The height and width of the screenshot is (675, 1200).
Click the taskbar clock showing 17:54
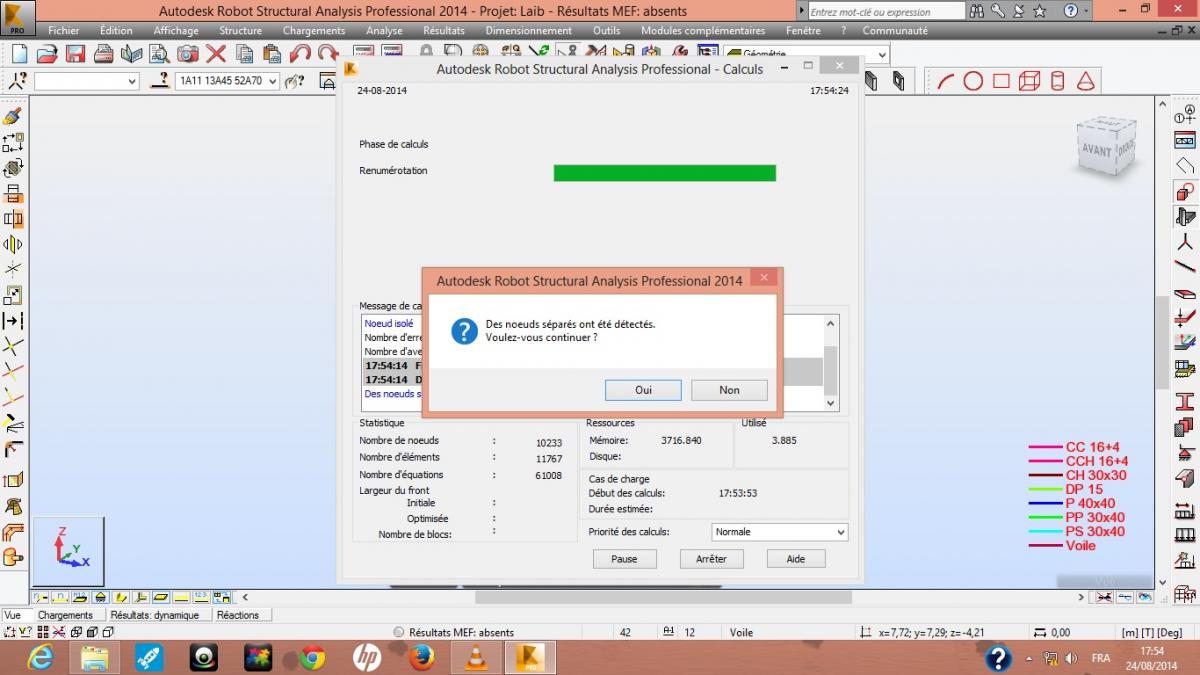coord(1152,651)
